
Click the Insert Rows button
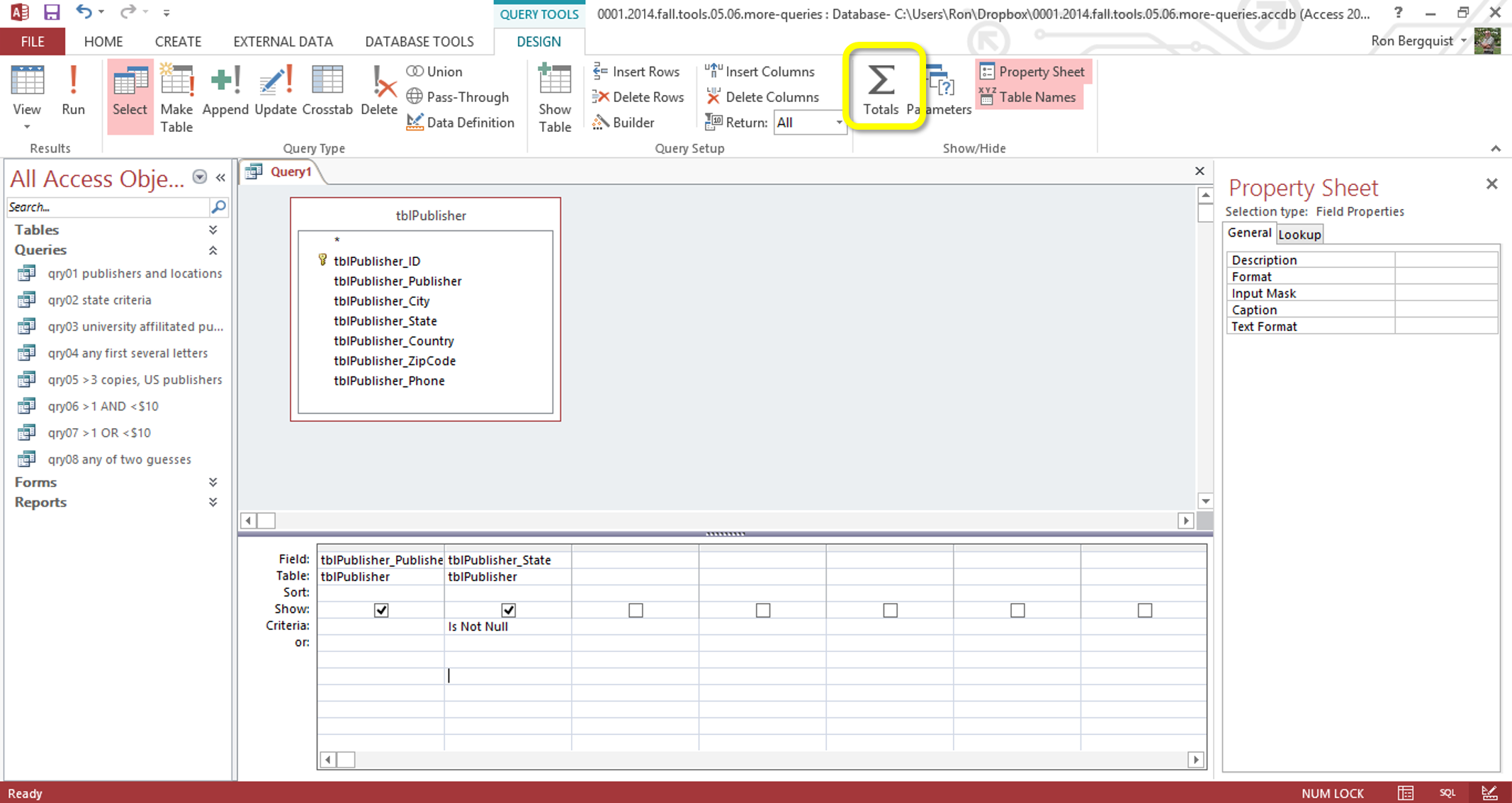(636, 72)
